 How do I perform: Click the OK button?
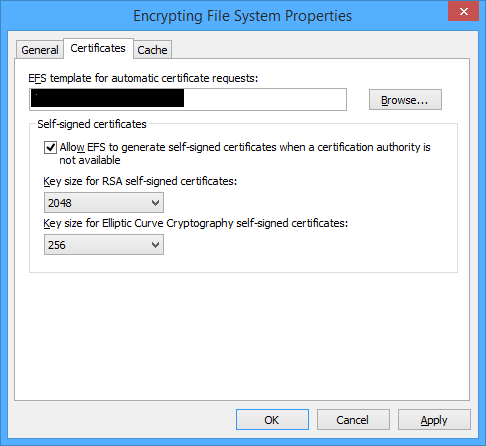272,420
